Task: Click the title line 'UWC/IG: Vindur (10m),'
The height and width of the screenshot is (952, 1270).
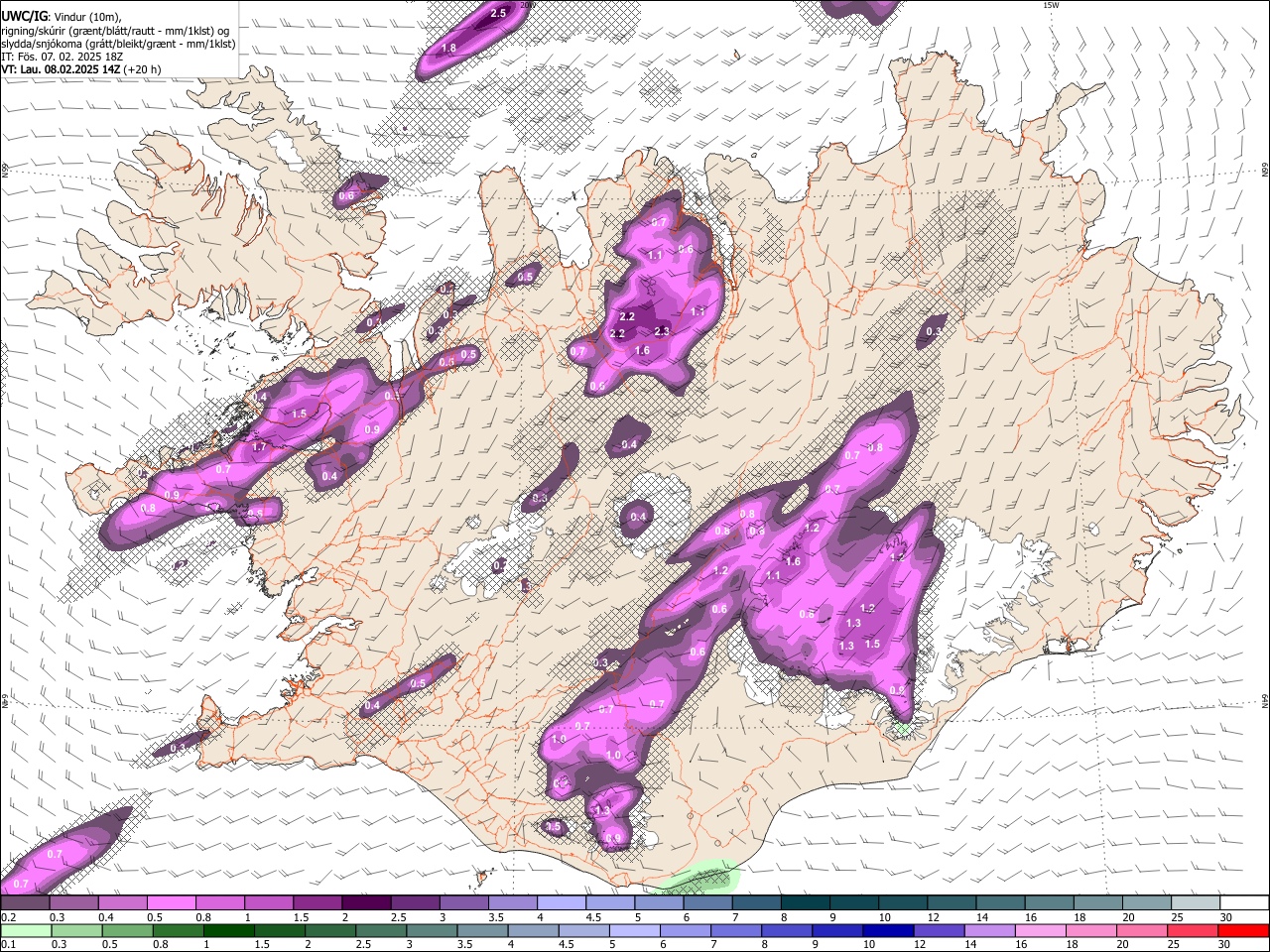Action: (62, 16)
